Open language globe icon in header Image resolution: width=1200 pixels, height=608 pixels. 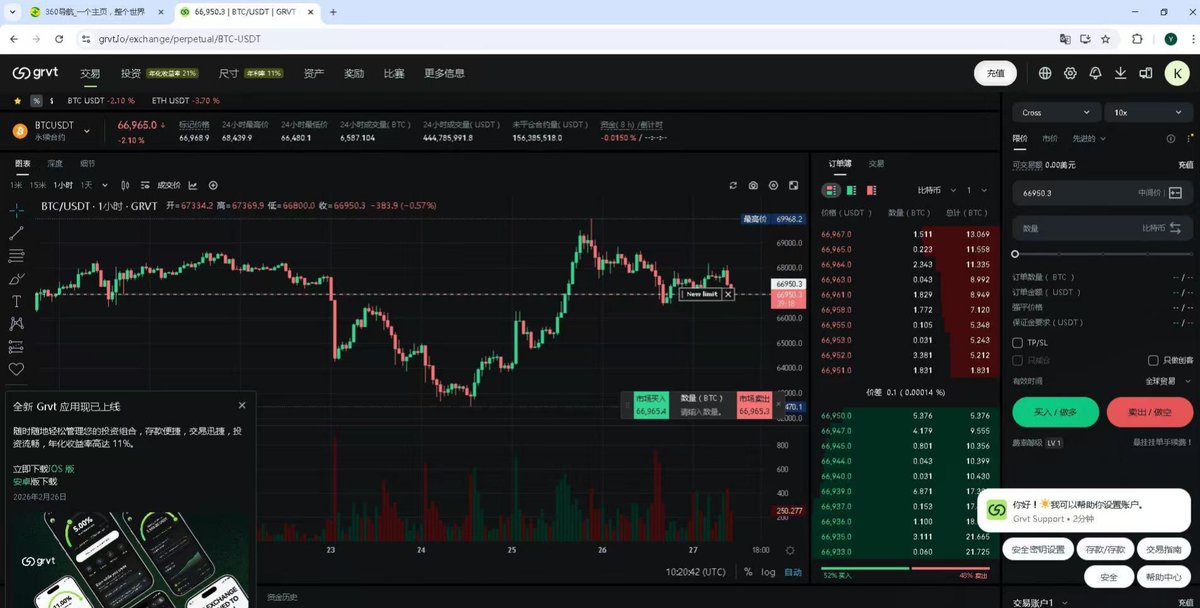(x=1045, y=73)
